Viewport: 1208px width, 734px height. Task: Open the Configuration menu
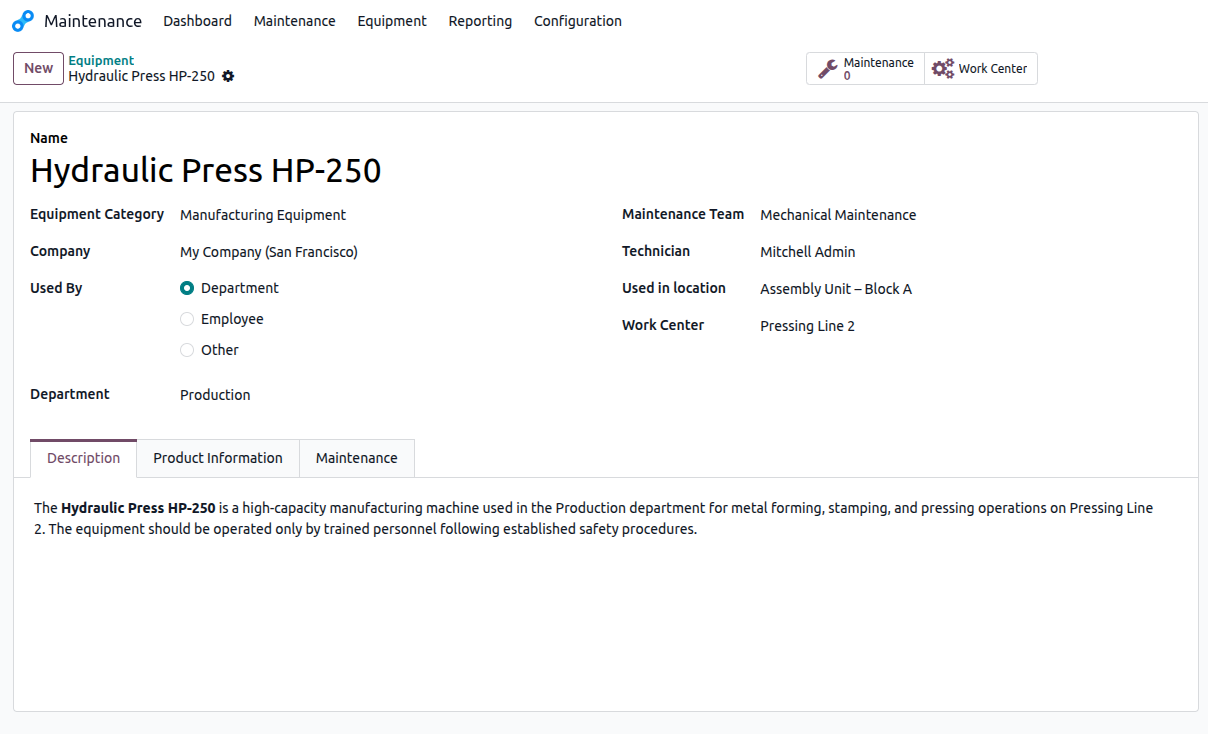(x=578, y=21)
